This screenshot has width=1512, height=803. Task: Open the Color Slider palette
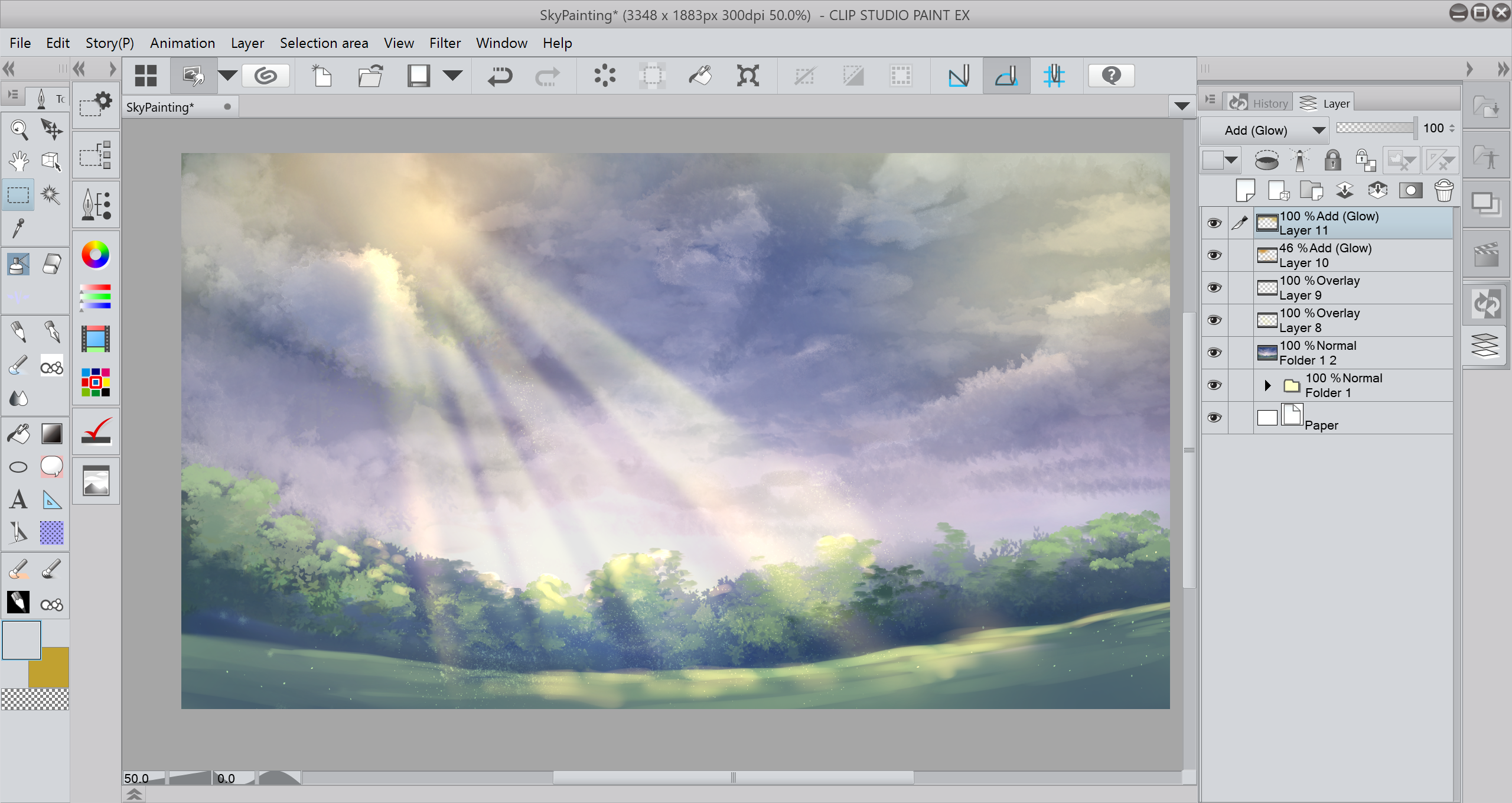click(x=96, y=297)
